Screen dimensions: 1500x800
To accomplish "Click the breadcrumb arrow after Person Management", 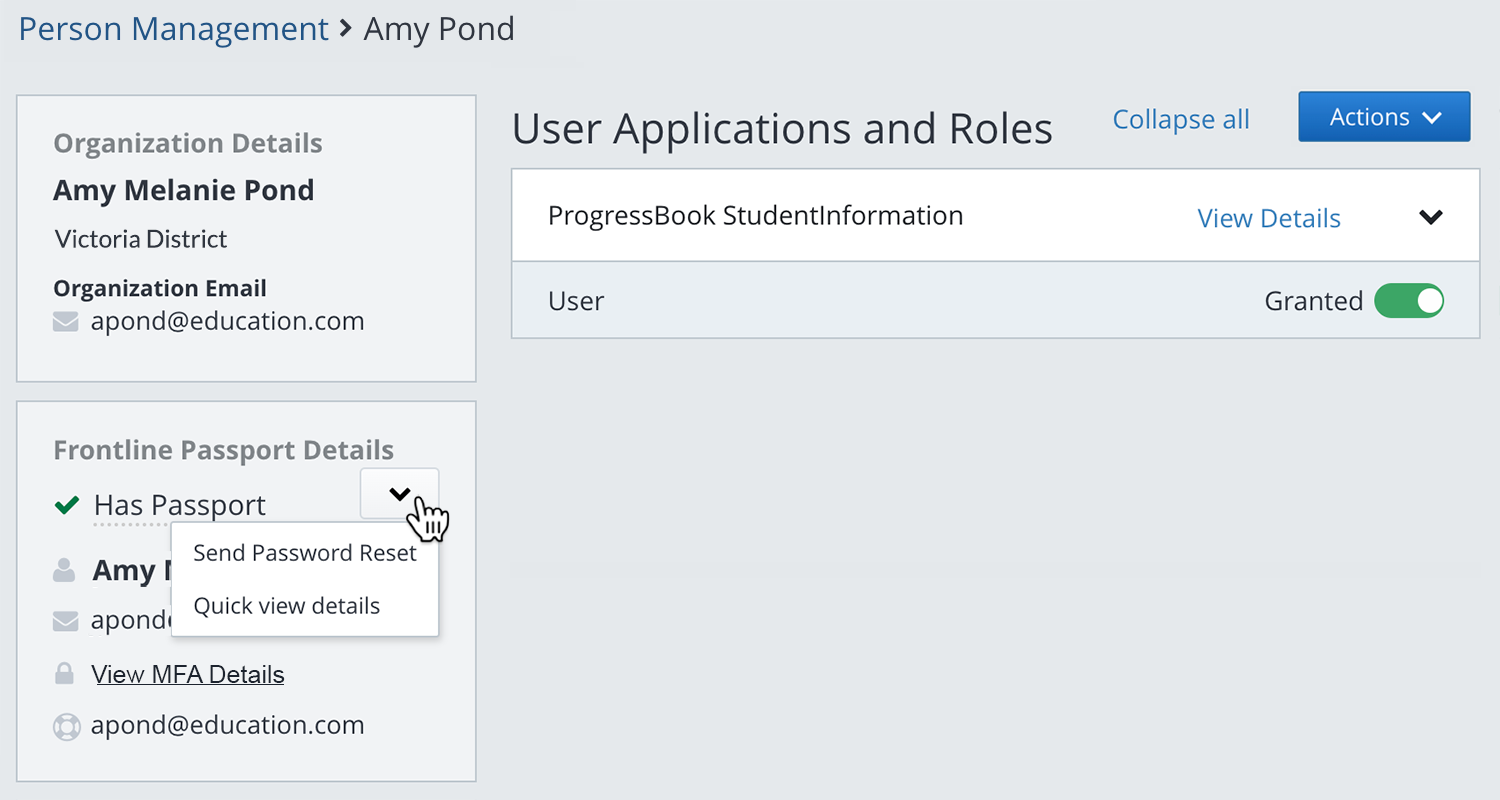I will point(346,29).
